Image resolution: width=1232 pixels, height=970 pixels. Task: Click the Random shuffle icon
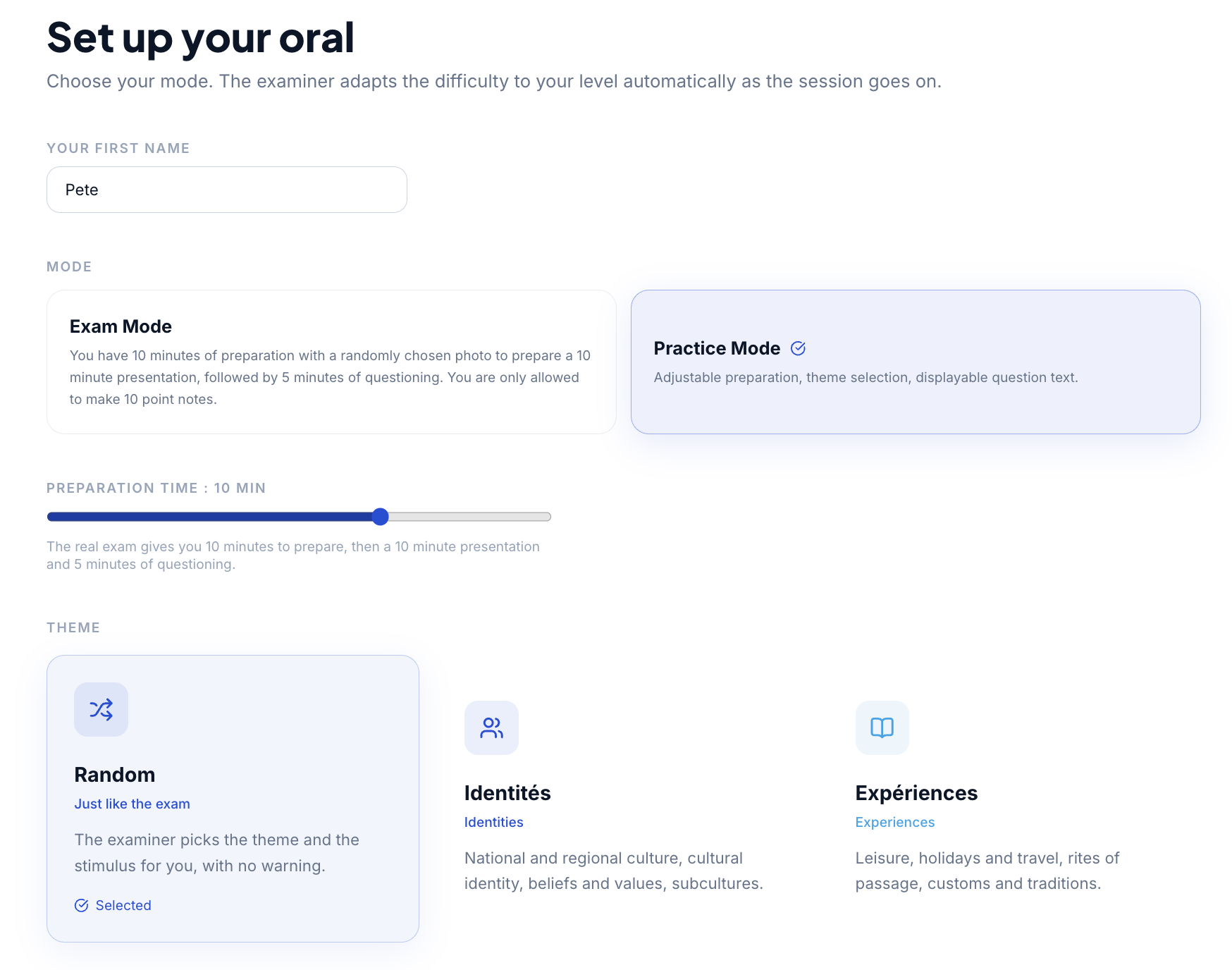101,709
